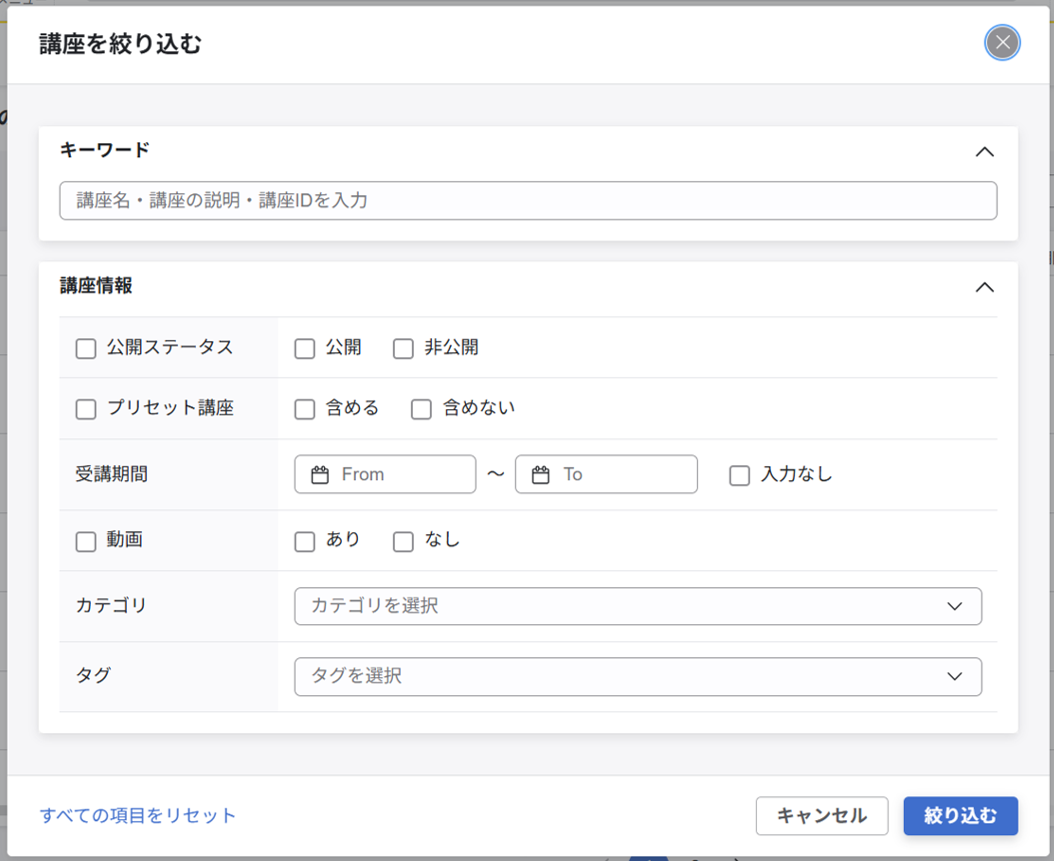Check the 動画 checkbox

(x=86, y=540)
